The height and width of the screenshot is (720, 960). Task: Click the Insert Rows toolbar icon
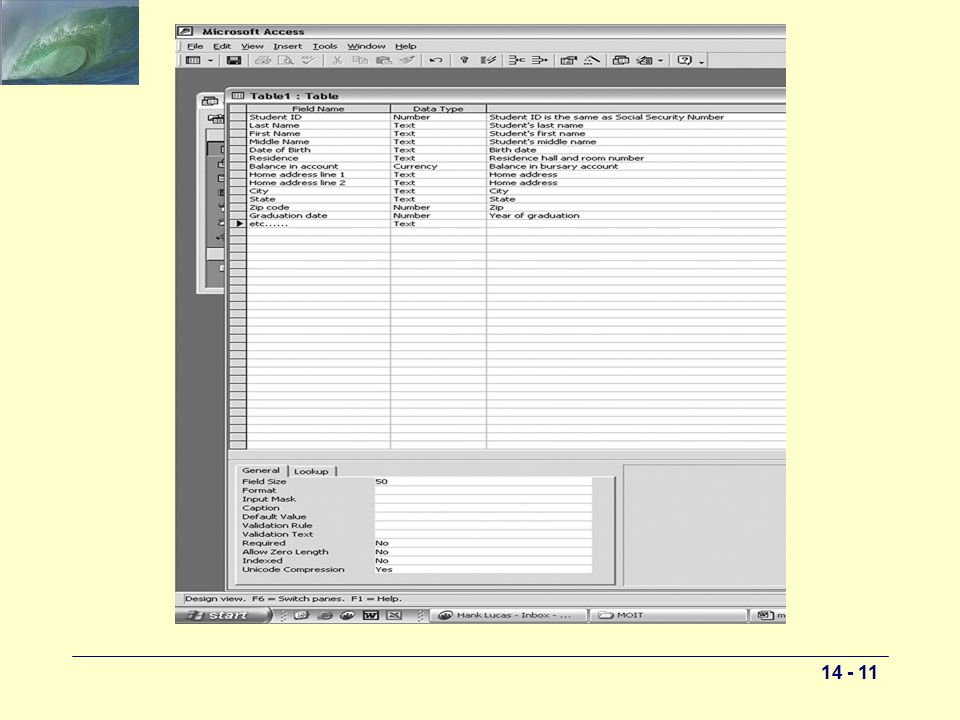[517, 60]
